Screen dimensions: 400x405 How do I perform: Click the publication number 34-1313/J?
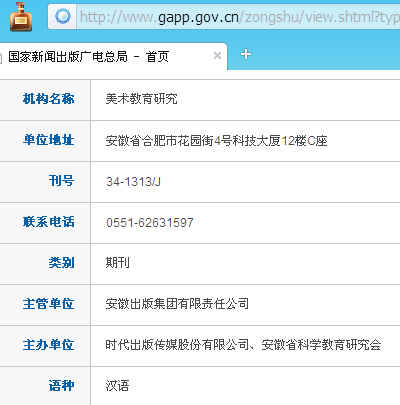[x=133, y=182]
